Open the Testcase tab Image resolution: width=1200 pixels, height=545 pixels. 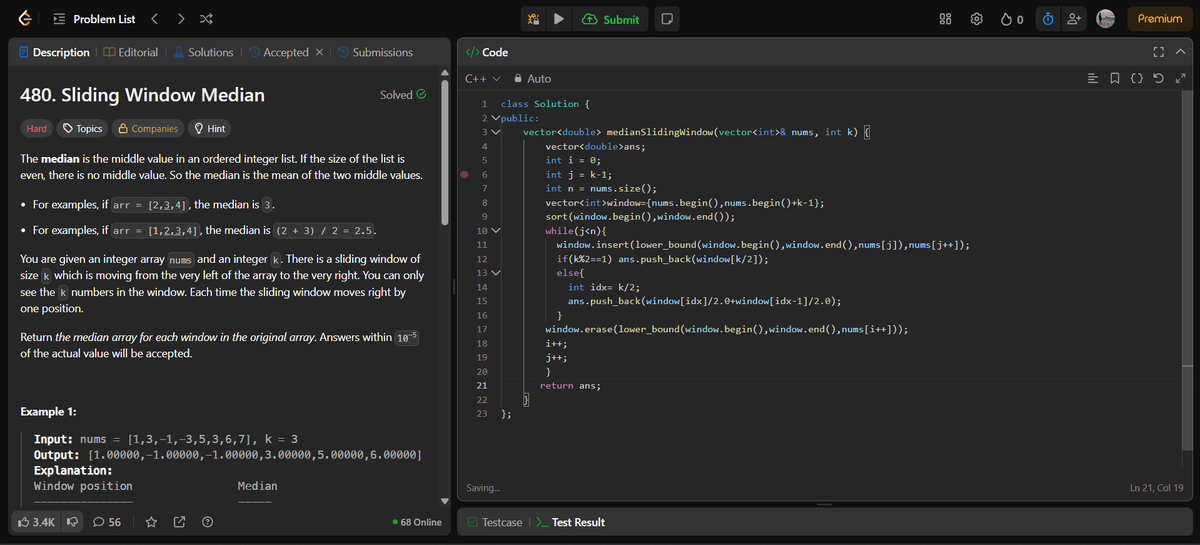tap(494, 522)
